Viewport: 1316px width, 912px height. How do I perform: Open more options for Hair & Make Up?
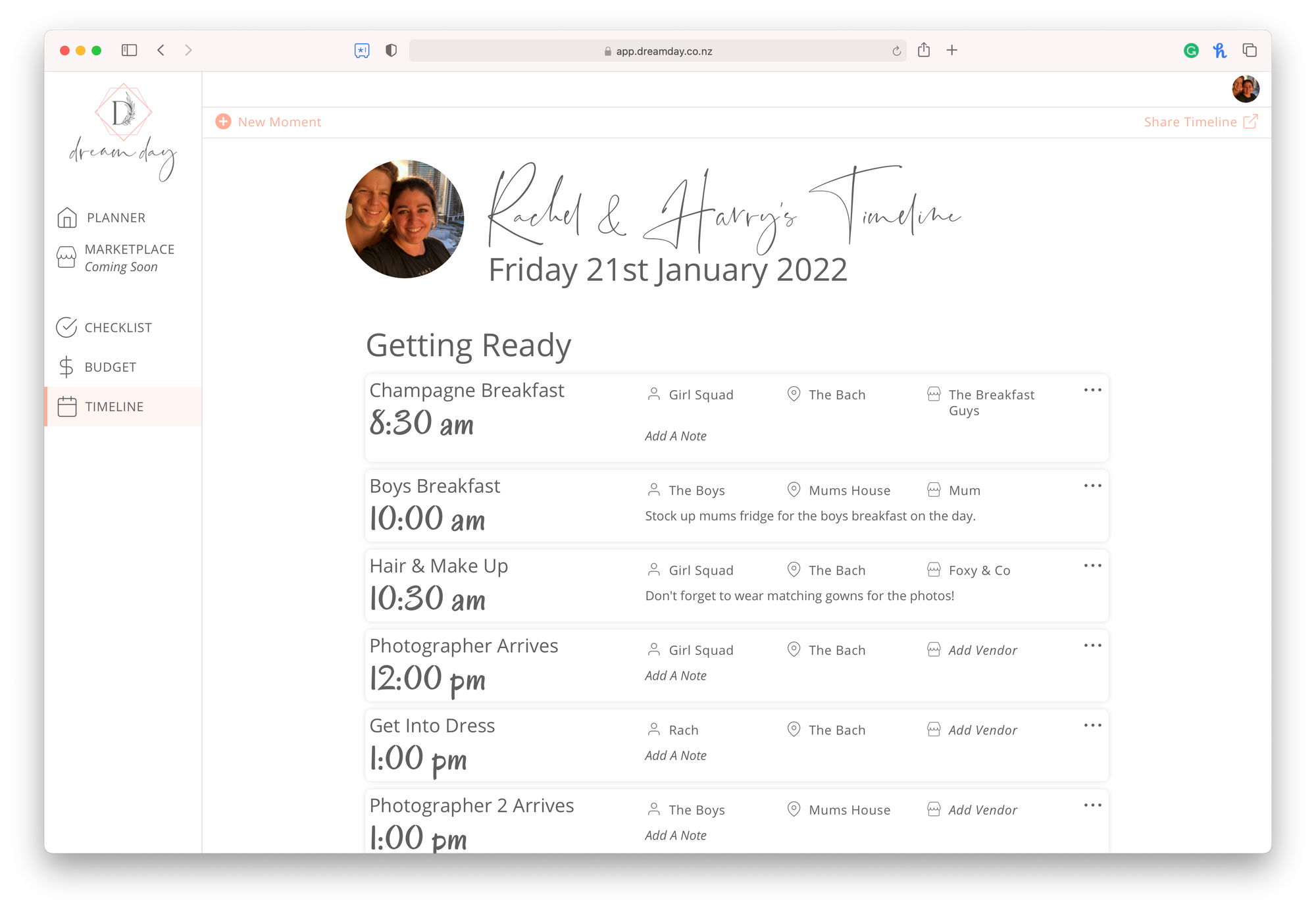[1092, 565]
